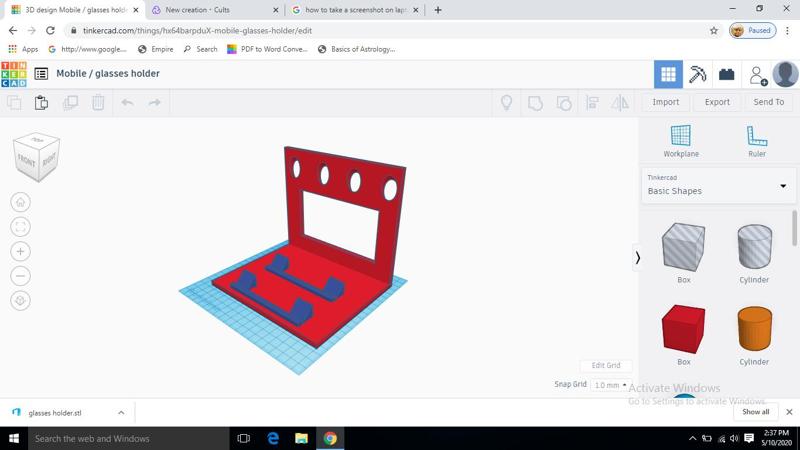The height and width of the screenshot is (450, 800).
Task: Click the Zoom out minus button
Action: (x=20, y=276)
